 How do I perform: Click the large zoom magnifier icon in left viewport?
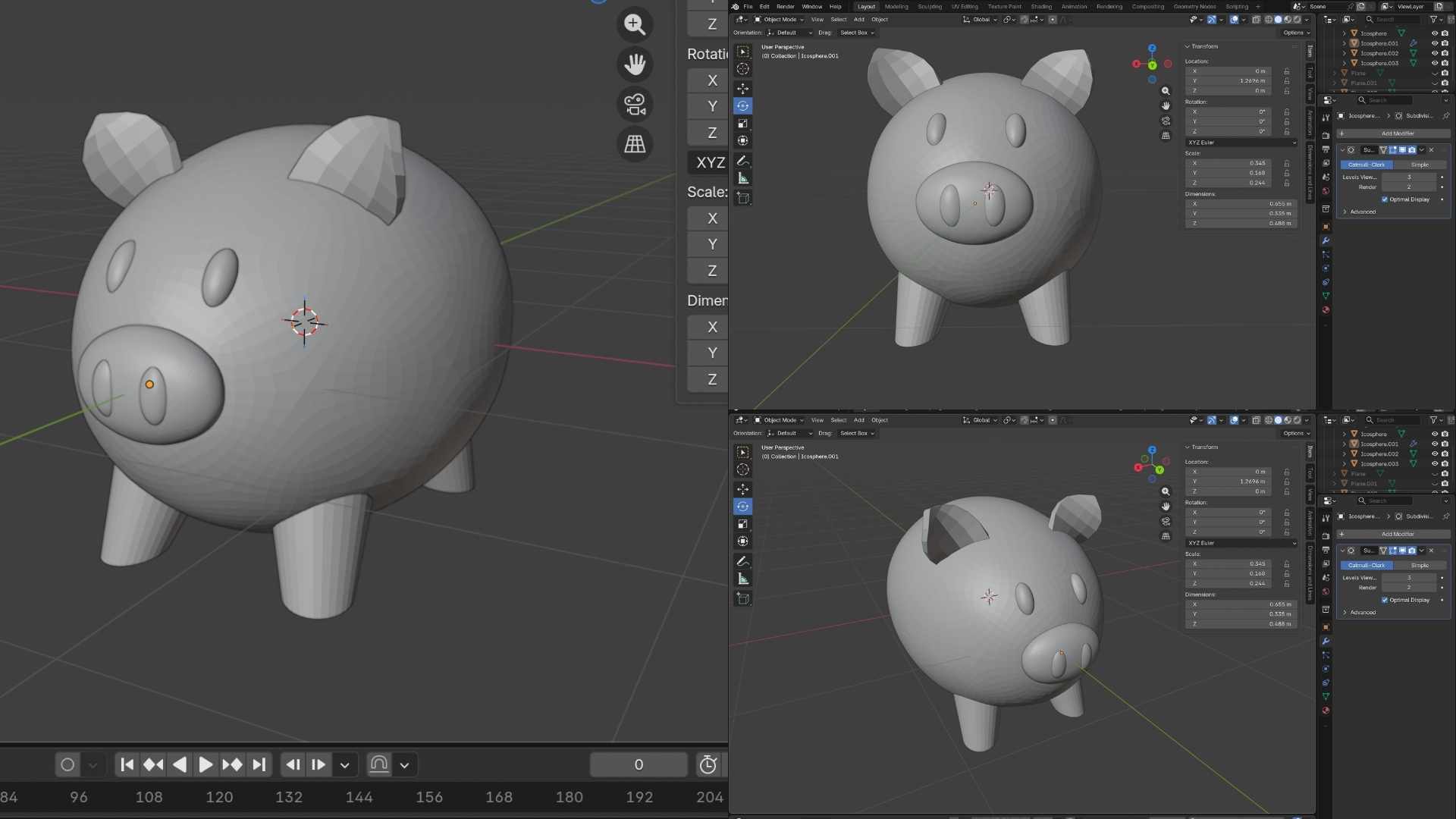[635, 24]
